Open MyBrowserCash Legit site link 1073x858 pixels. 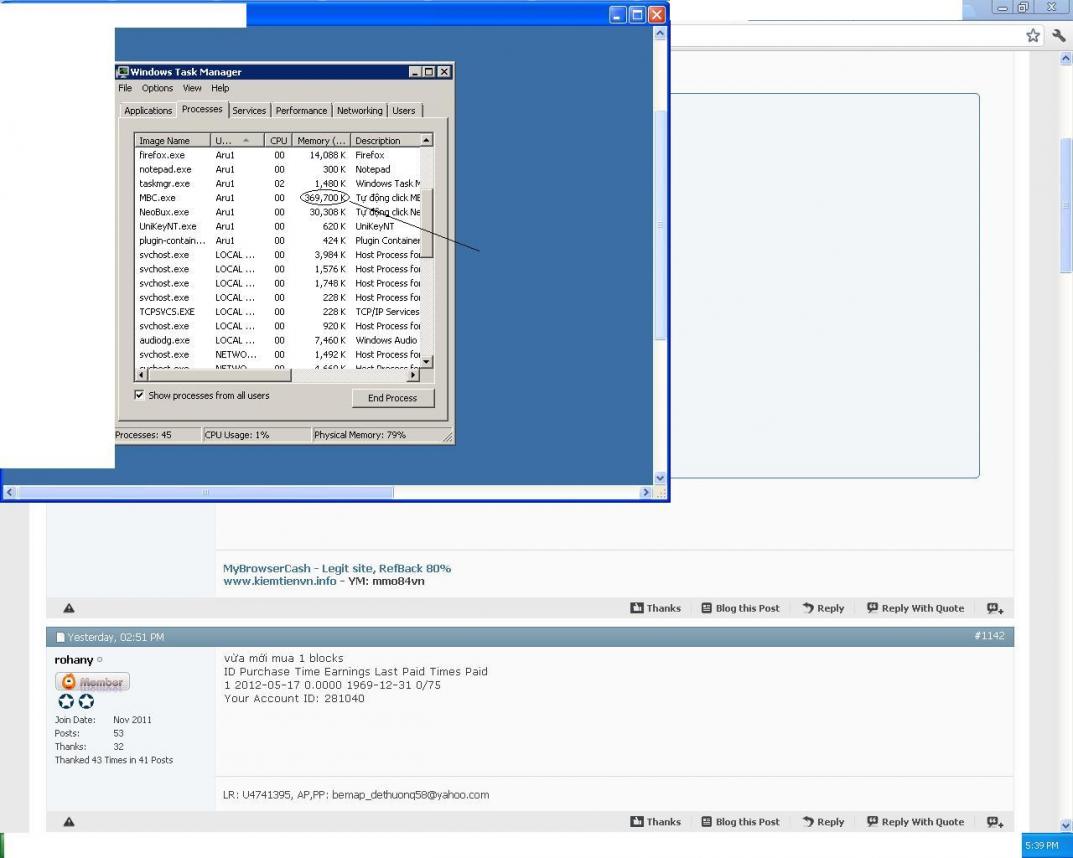[337, 569]
